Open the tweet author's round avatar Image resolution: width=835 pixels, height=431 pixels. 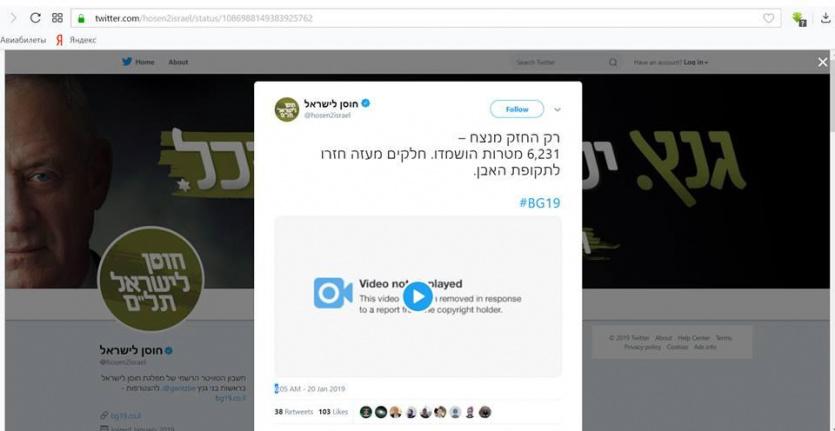tap(286, 109)
